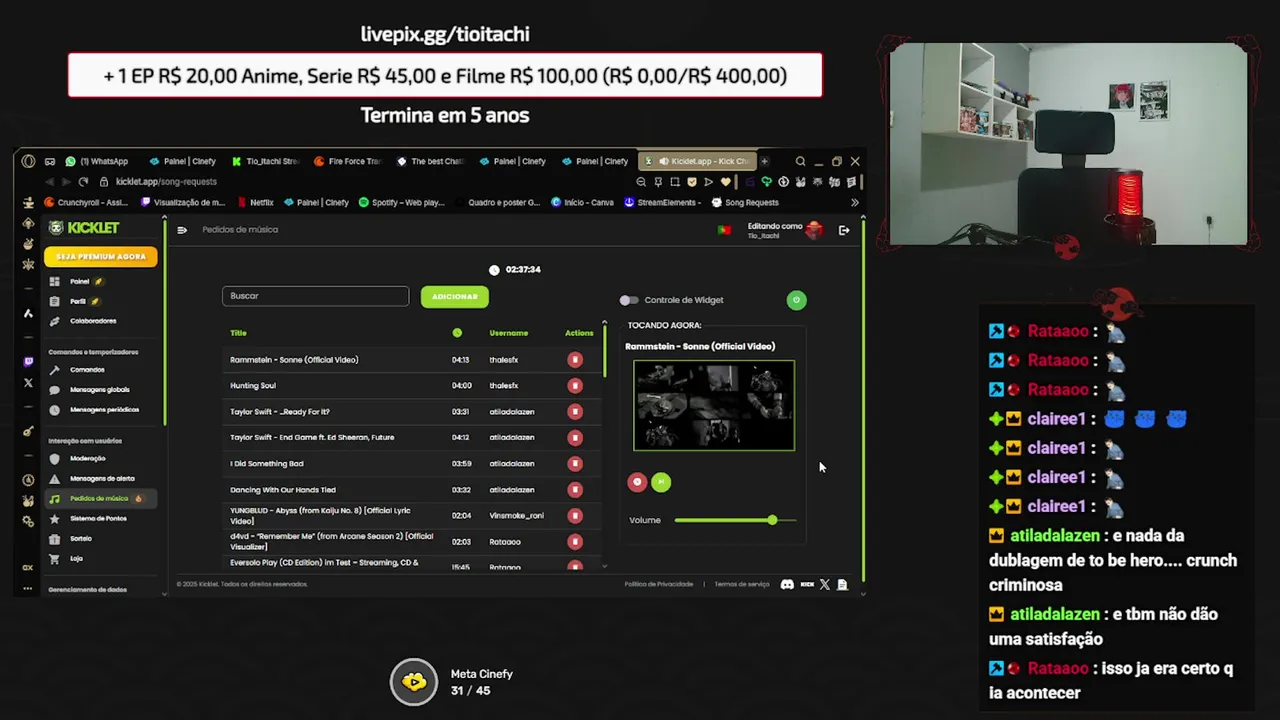Click user avatar next to Editando como
1280x720 pixels.
click(815, 230)
